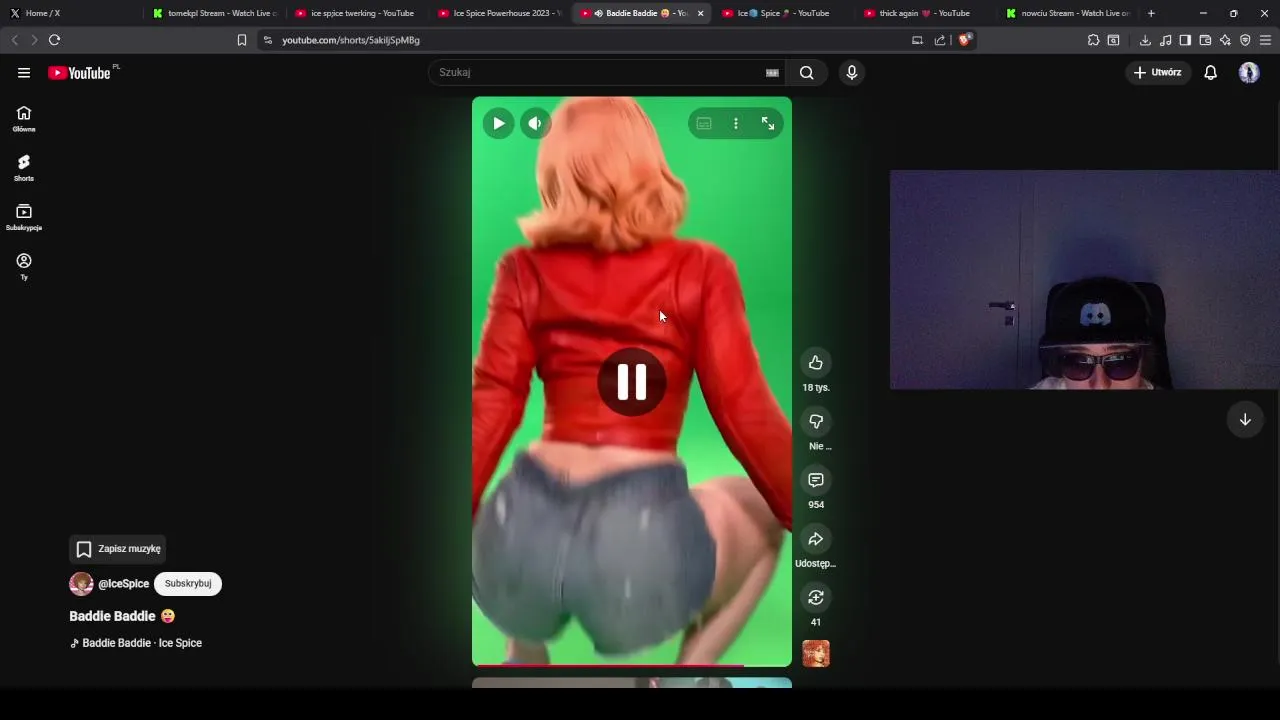The width and height of the screenshot is (1280, 720).
Task: Open site settings icon in address bar
Action: pyautogui.click(x=267, y=40)
